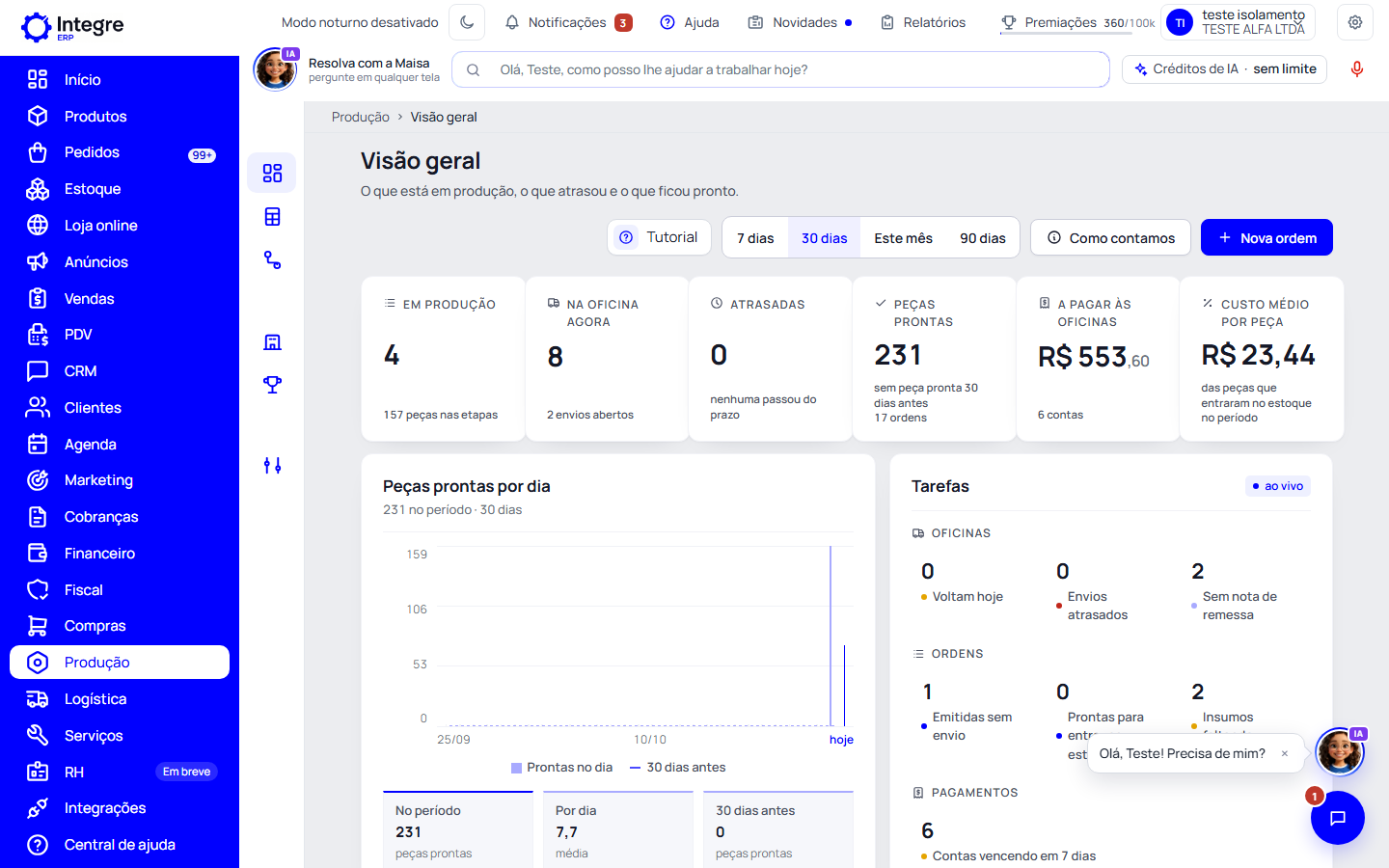
Task: Click Premiações progress indicator
Action: (1077, 22)
